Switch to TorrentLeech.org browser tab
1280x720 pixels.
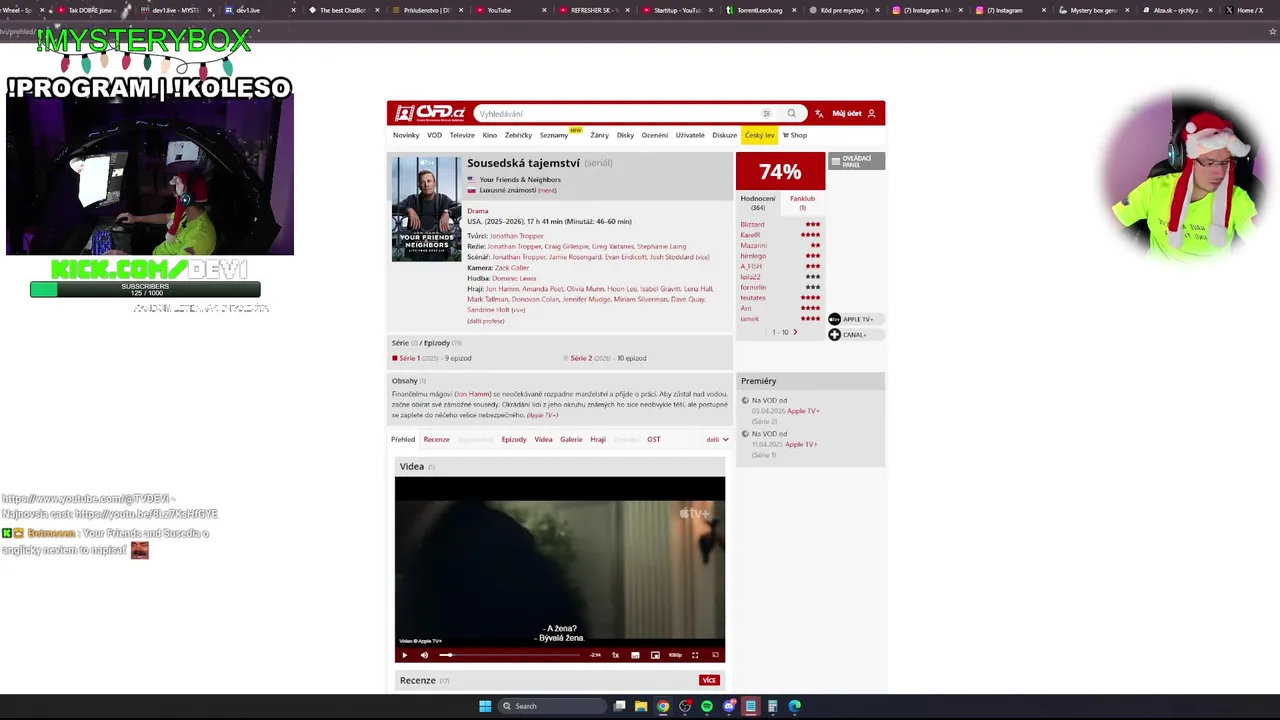coord(760,10)
